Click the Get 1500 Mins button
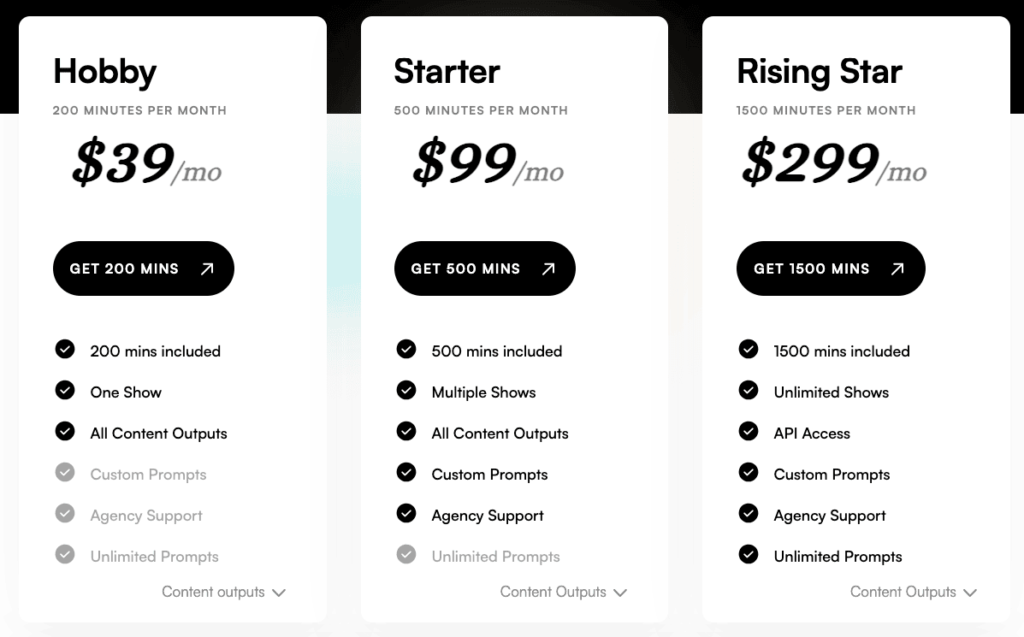Screen dimensions: 1024x637 coord(831,269)
